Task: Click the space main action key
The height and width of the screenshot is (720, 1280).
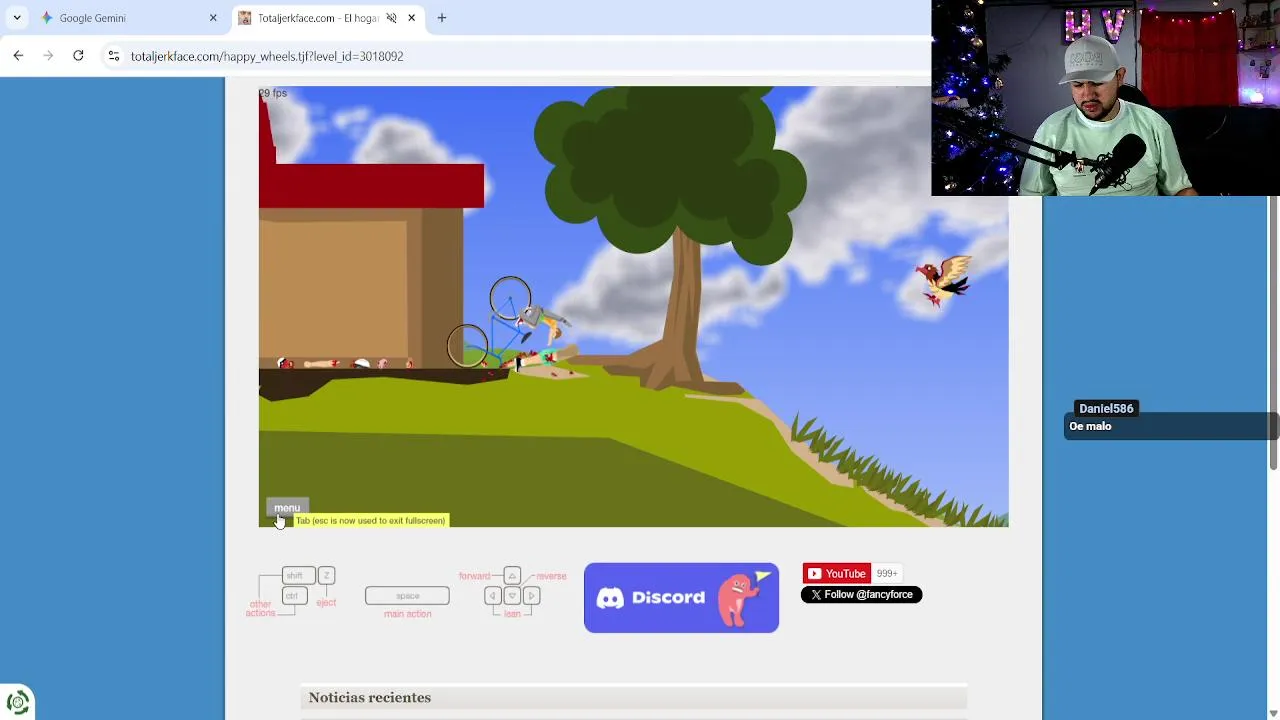Action: click(x=407, y=596)
